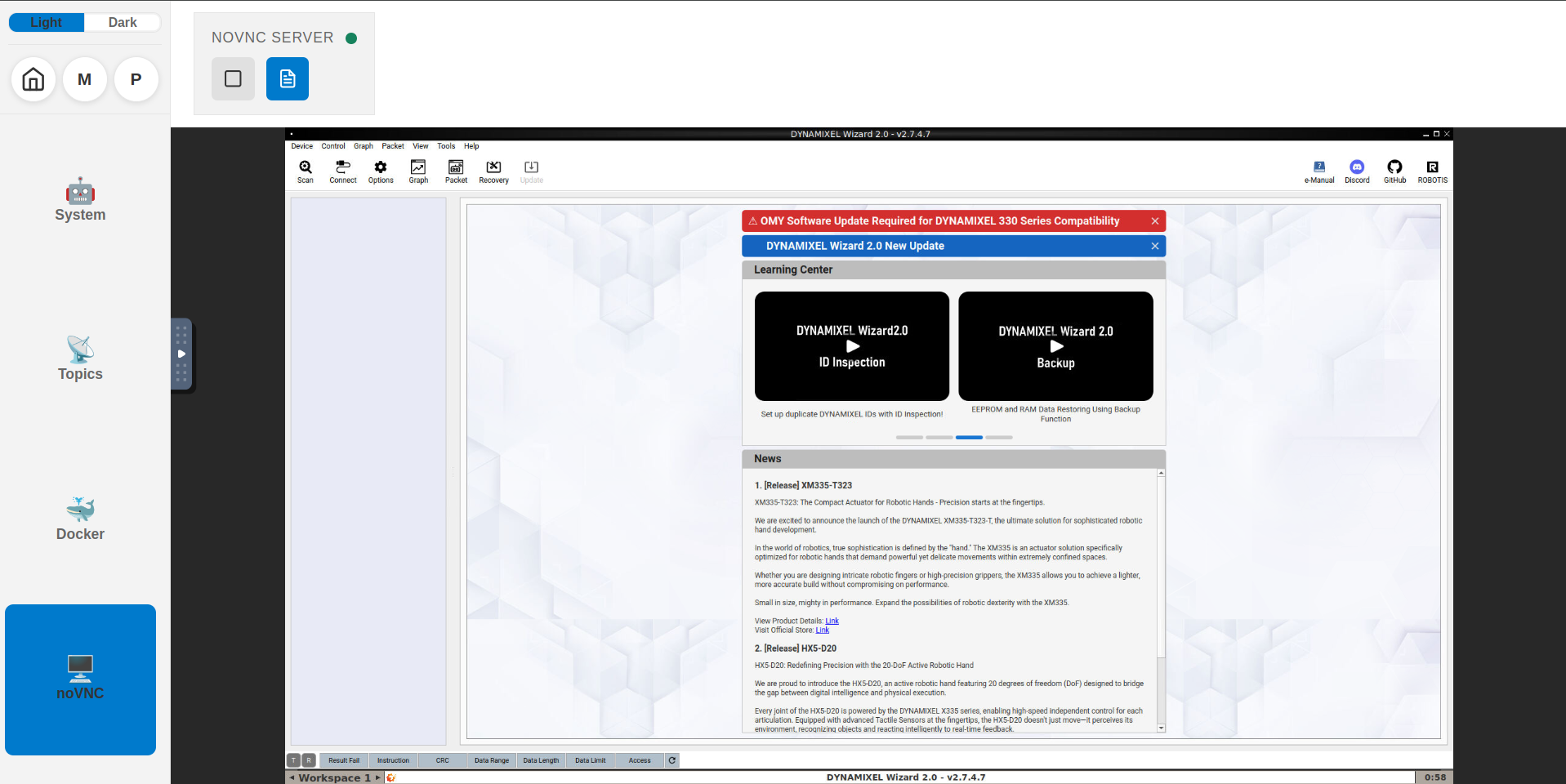
Task: Toggle the Access filter
Action: point(640,760)
